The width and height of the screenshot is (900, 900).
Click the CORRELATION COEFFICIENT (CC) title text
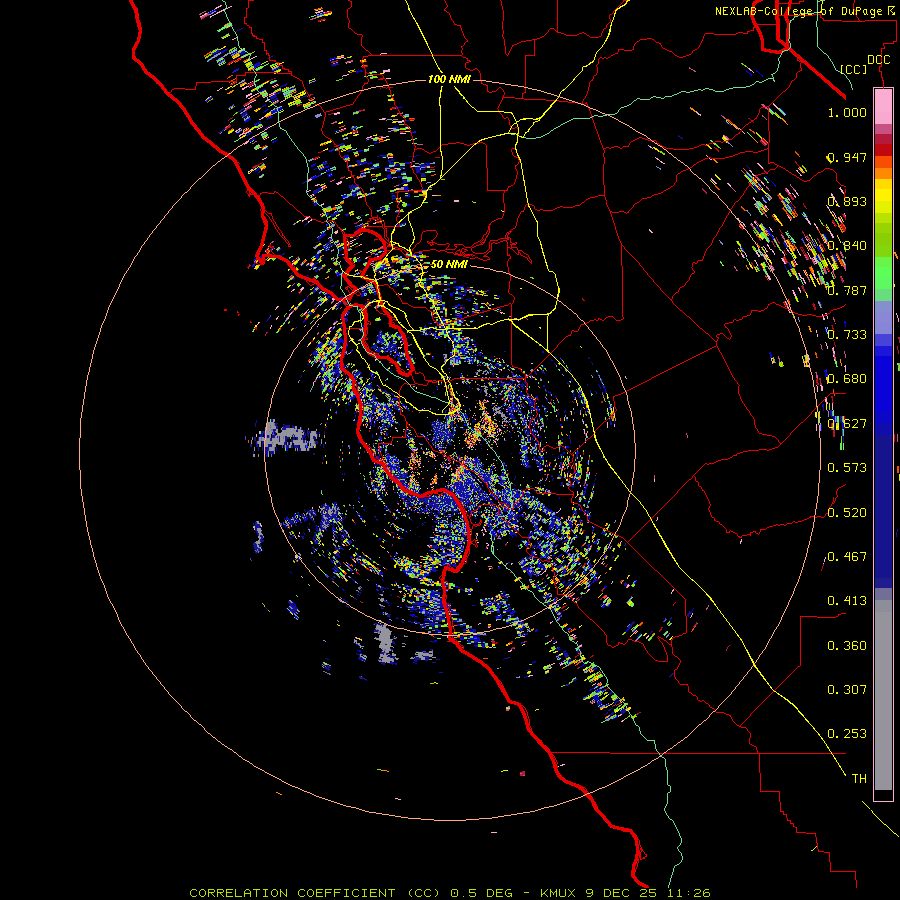tap(315, 893)
